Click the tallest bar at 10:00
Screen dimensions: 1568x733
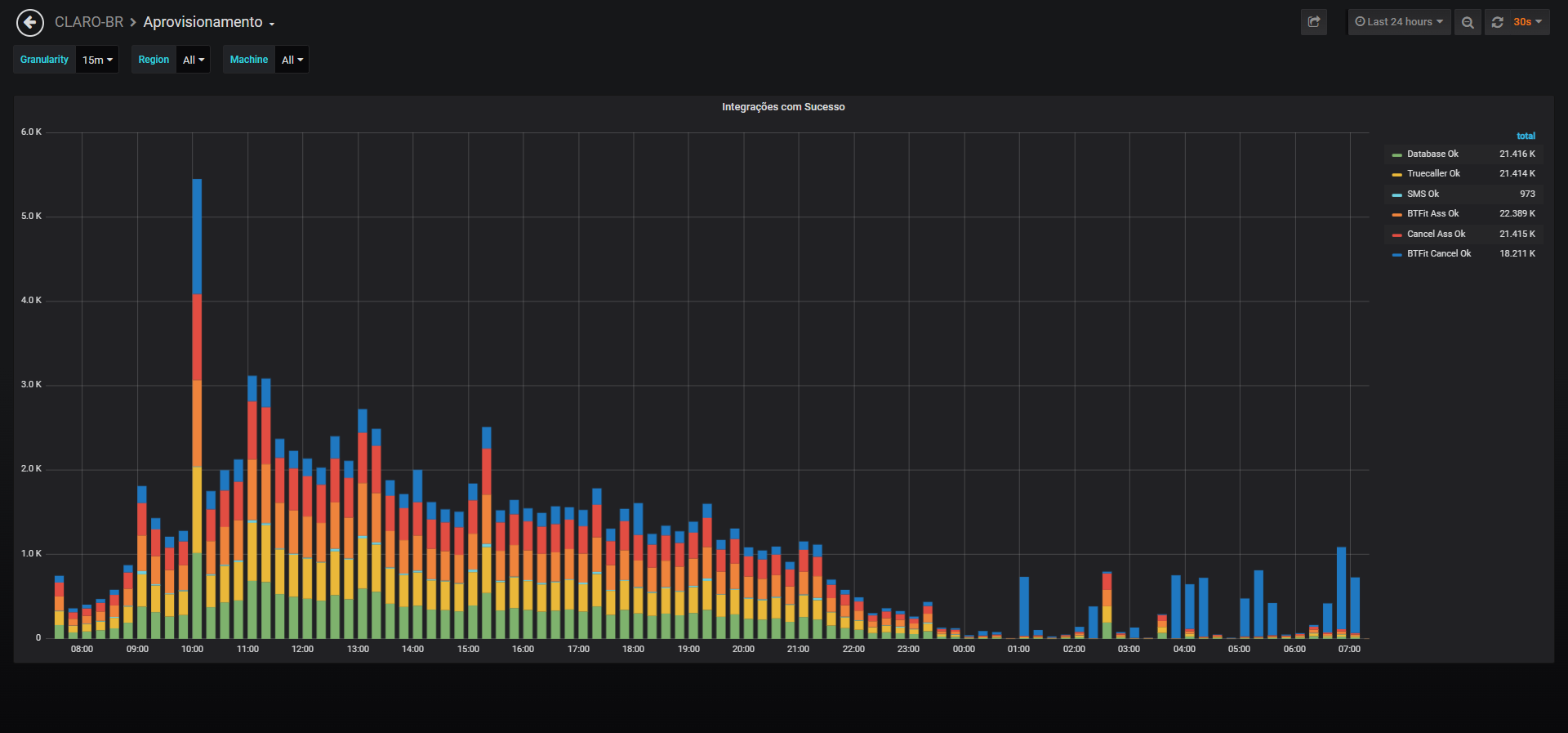[x=197, y=409]
